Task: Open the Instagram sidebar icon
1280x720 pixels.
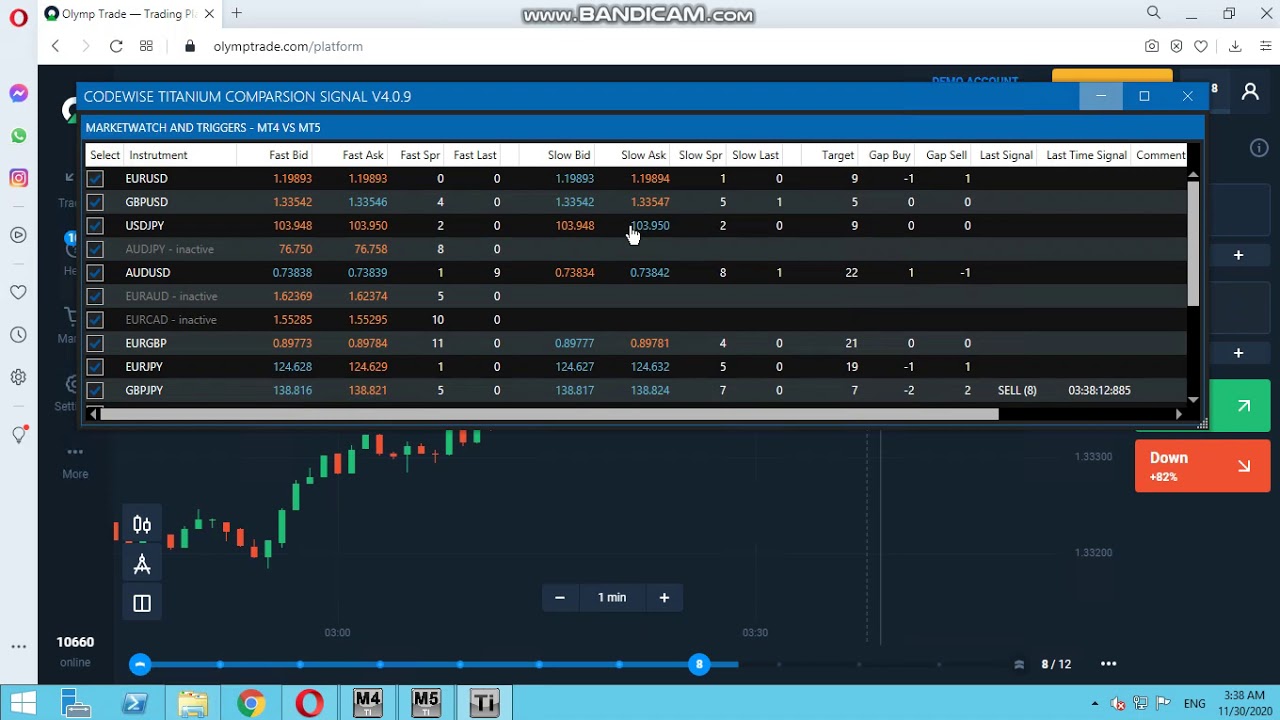Action: pos(18,178)
